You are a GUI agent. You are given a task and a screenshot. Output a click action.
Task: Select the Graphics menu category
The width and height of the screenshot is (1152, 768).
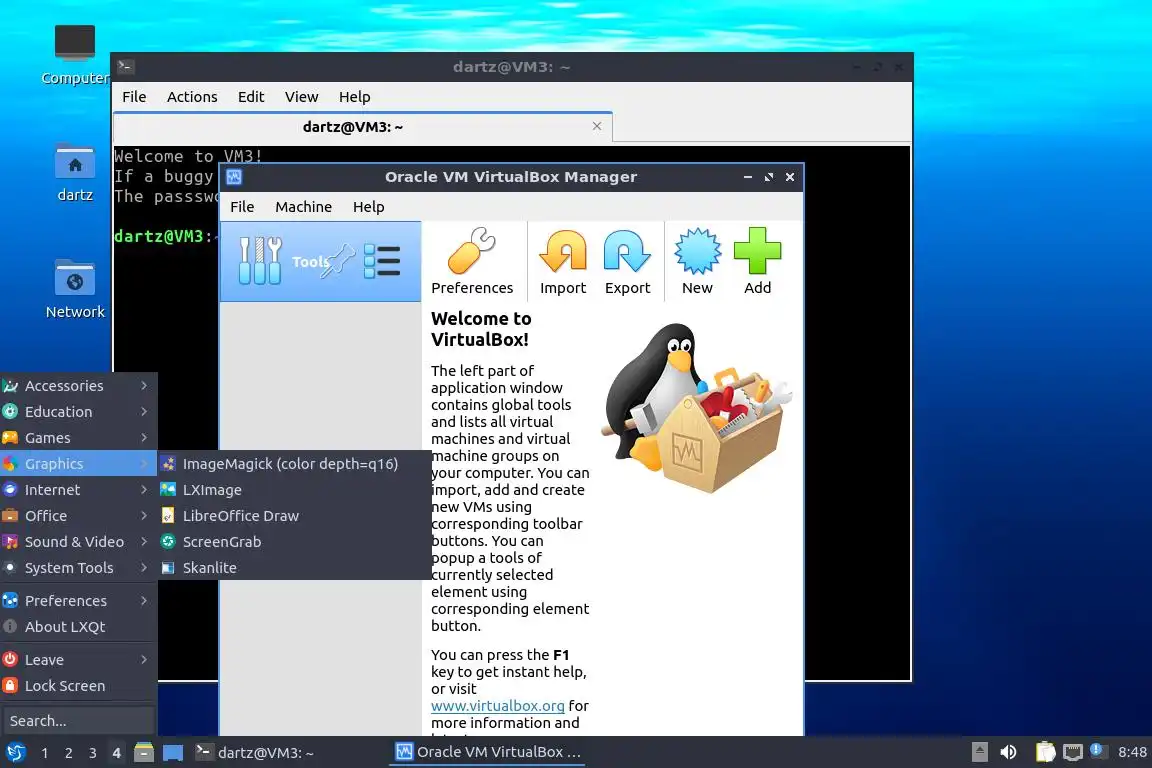[79, 464]
